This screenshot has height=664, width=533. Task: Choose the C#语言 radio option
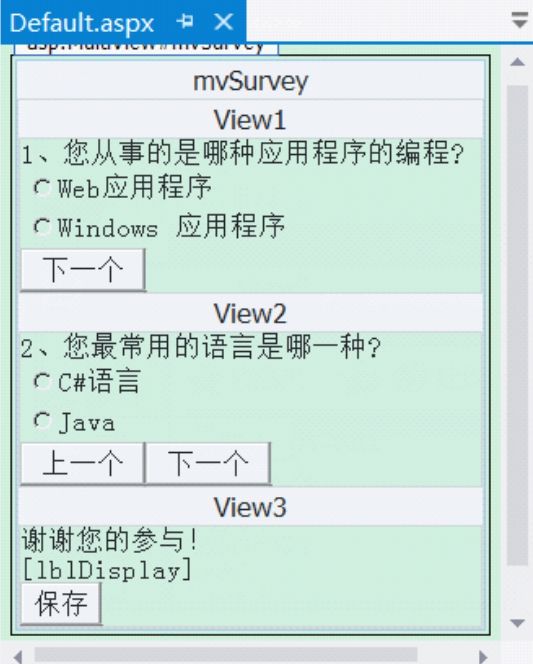click(42, 381)
